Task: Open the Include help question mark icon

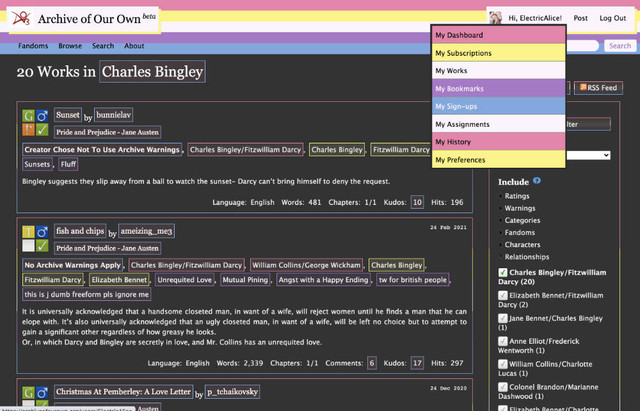Action: coord(537,181)
